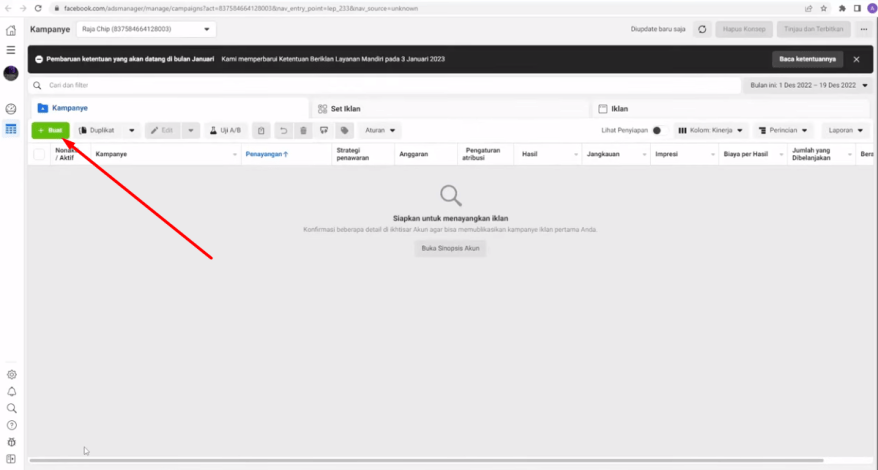The width and height of the screenshot is (878, 470).
Task: Expand the Edit dropdown arrow
Action: [190, 131]
